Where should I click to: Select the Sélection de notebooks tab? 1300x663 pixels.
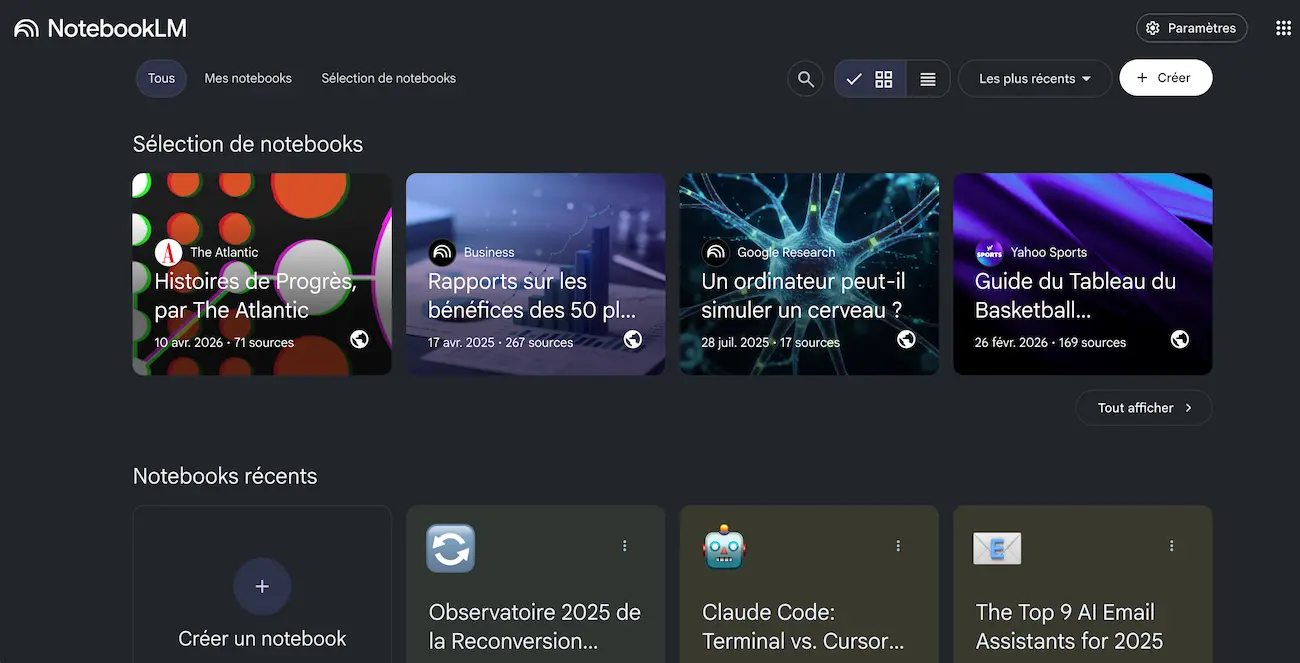pyautogui.click(x=388, y=78)
